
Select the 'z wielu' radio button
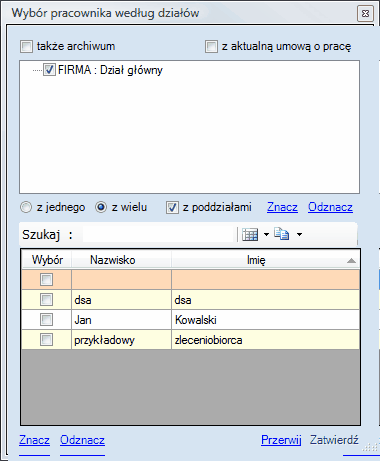pos(101,207)
